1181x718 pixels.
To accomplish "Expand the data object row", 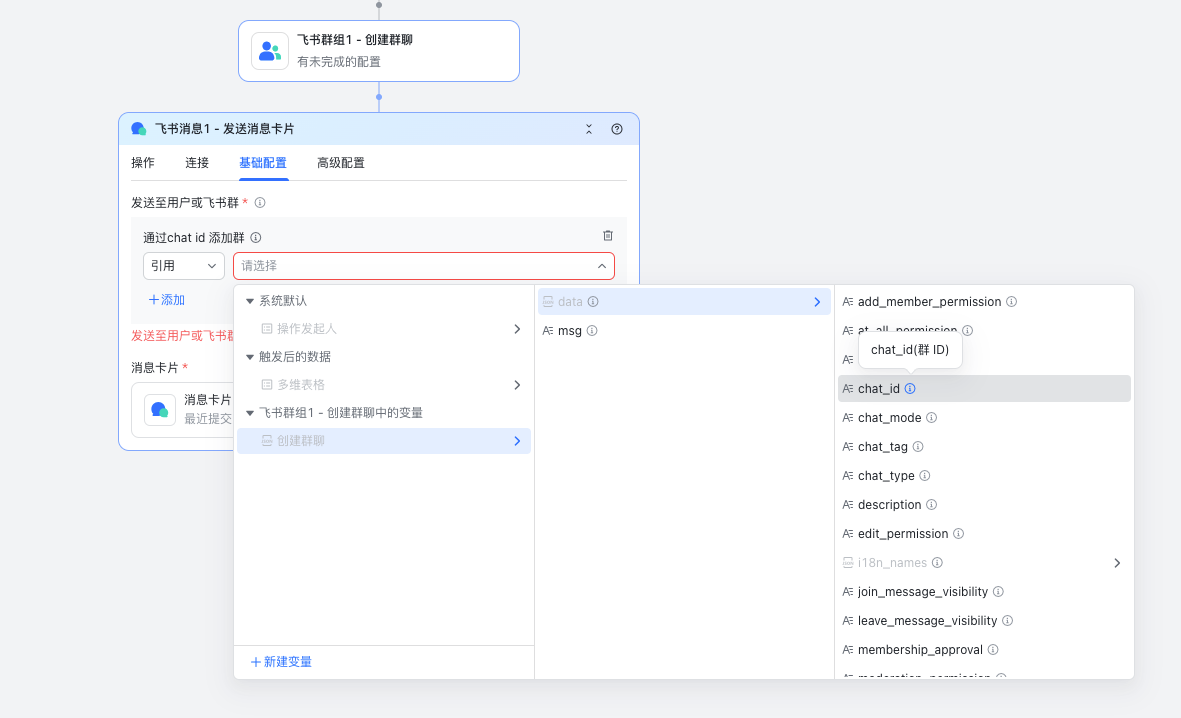I will 685,302.
